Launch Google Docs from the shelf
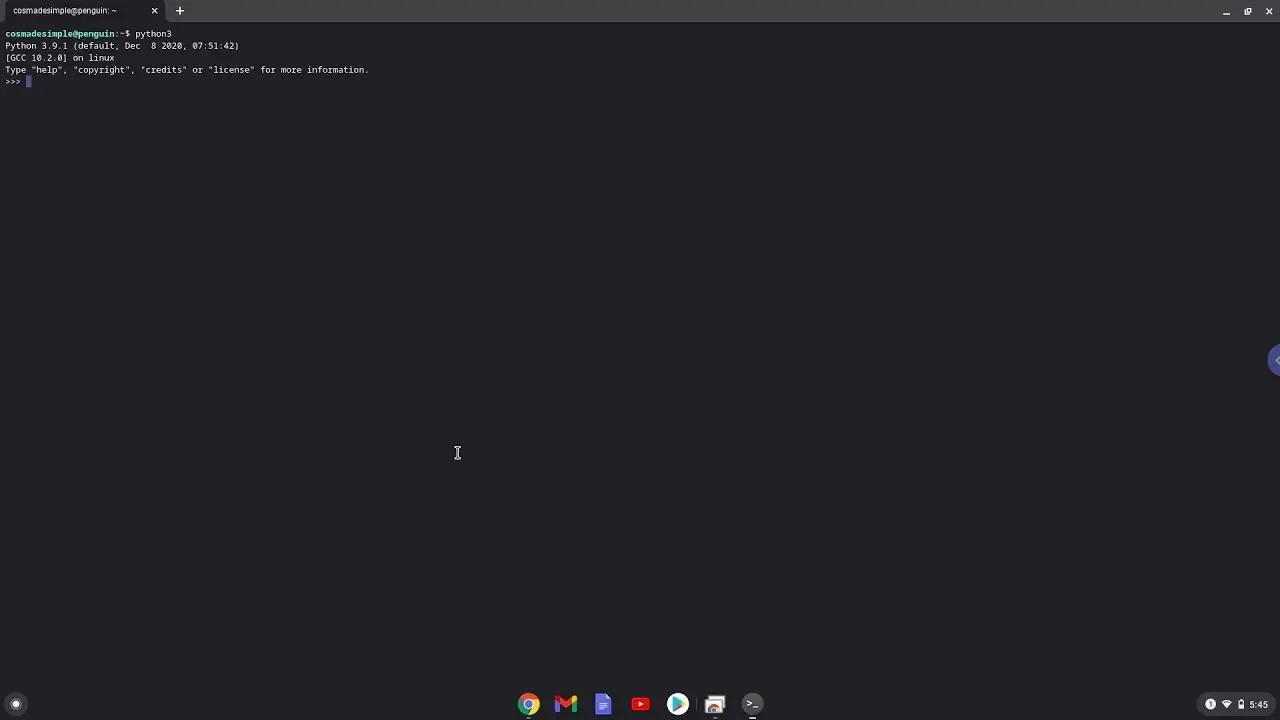1280x720 pixels. (602, 704)
